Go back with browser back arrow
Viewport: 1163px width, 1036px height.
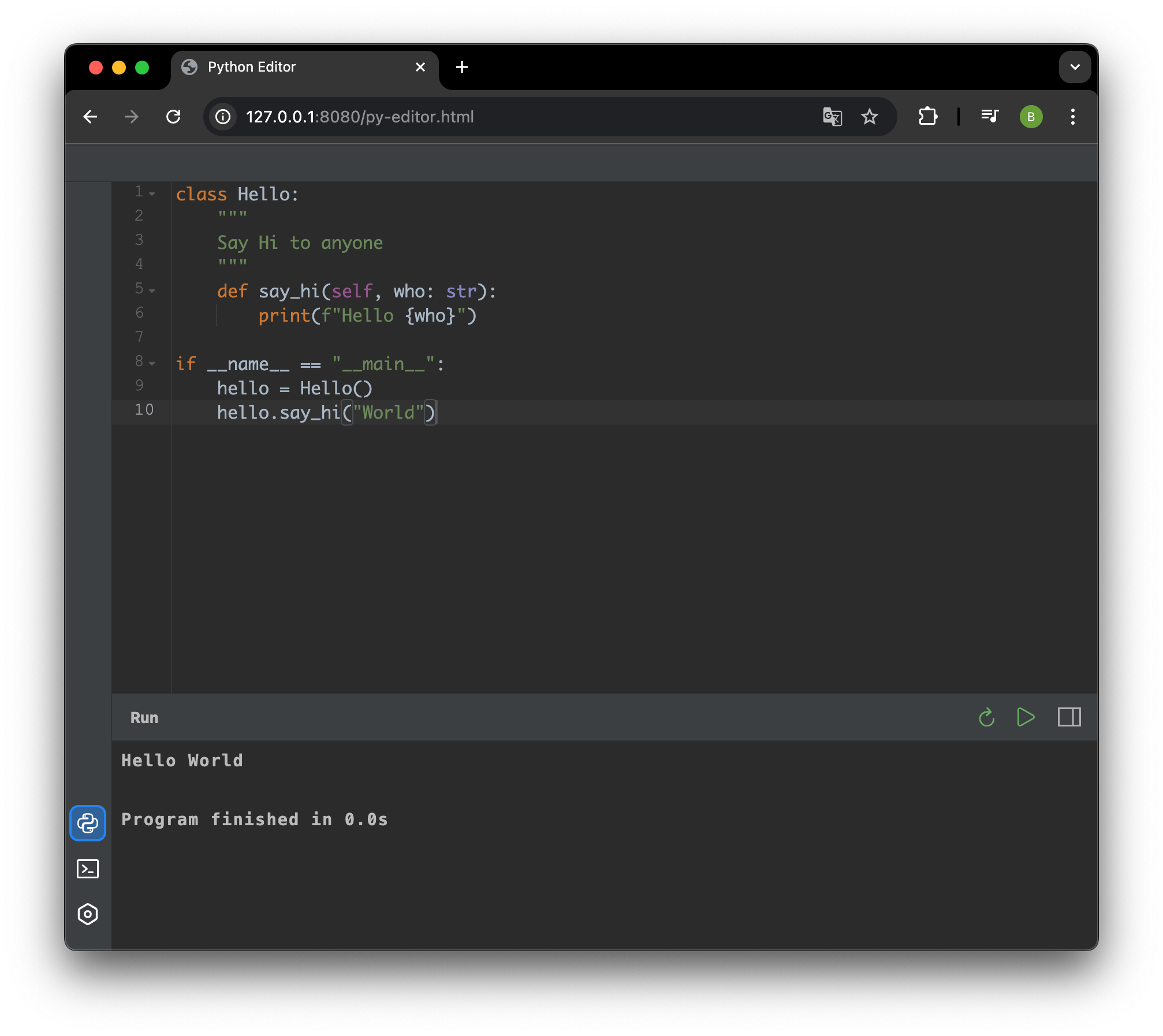pyautogui.click(x=90, y=117)
